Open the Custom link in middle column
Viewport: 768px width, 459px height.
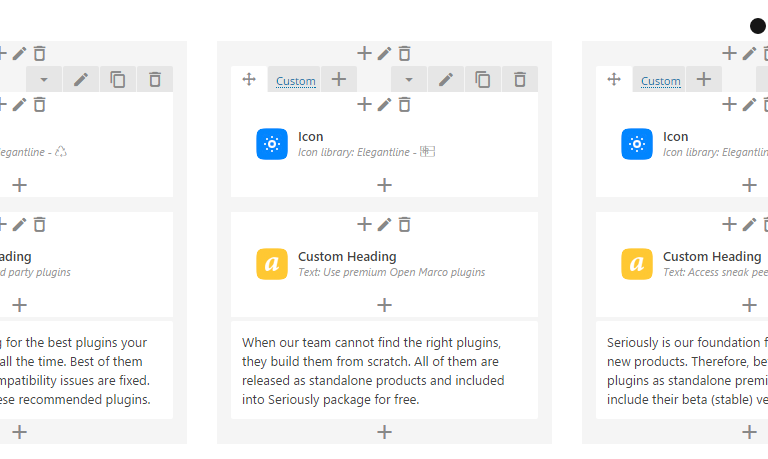pyautogui.click(x=295, y=81)
